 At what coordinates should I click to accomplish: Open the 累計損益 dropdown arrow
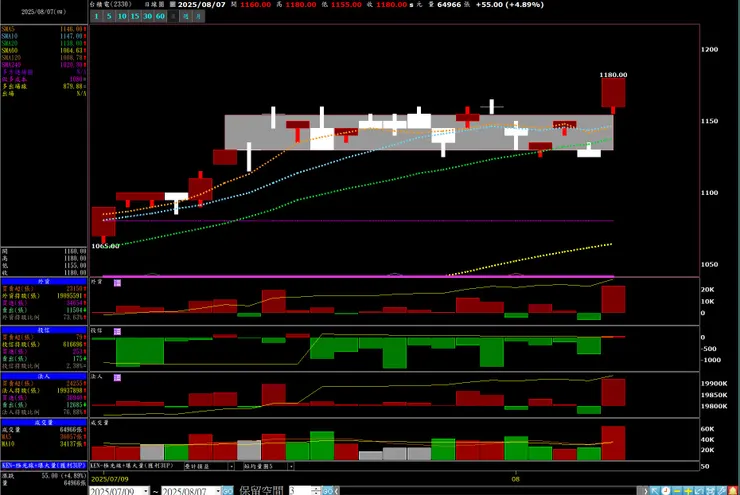click(x=231, y=466)
